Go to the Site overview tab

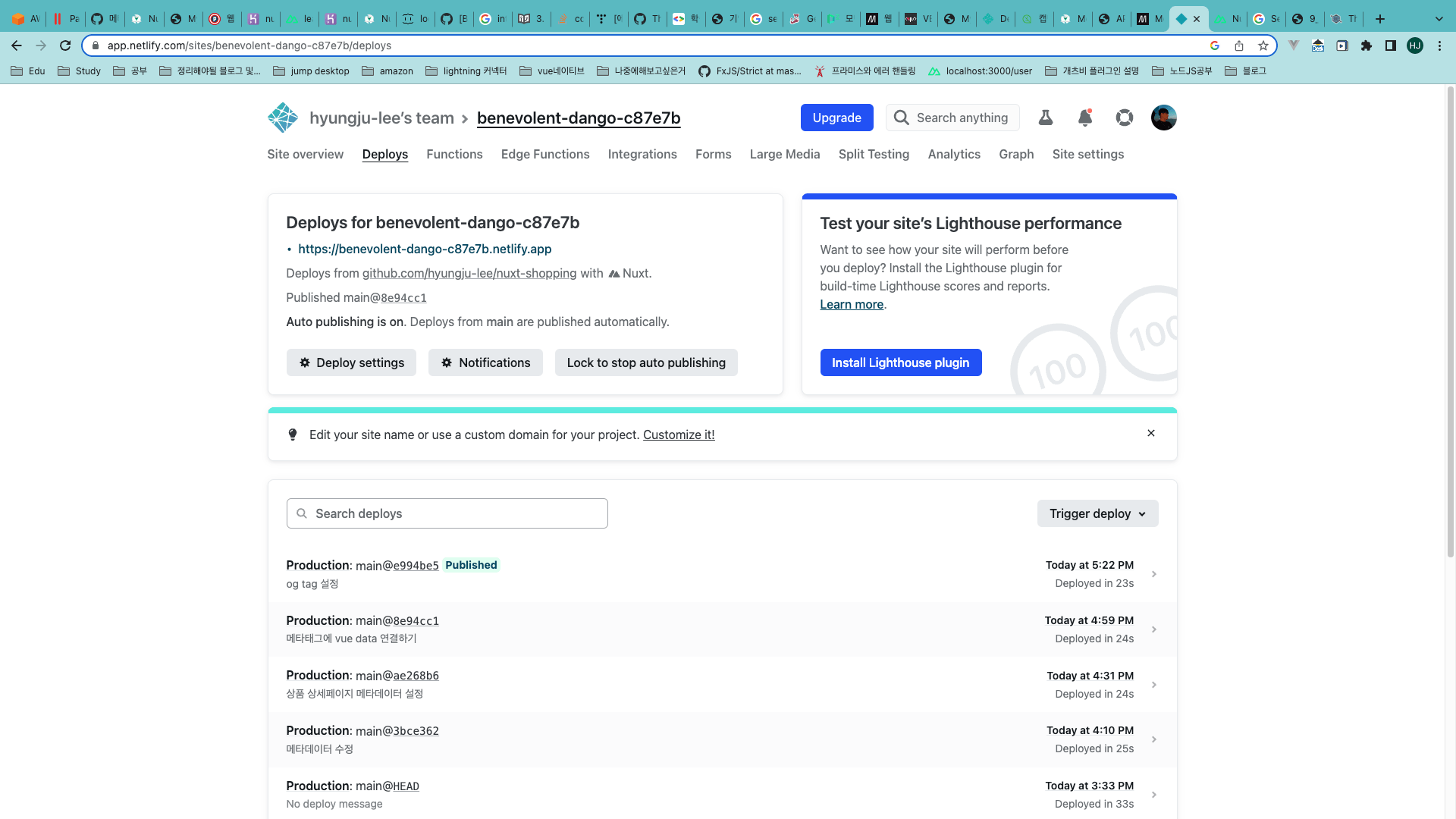coord(305,154)
